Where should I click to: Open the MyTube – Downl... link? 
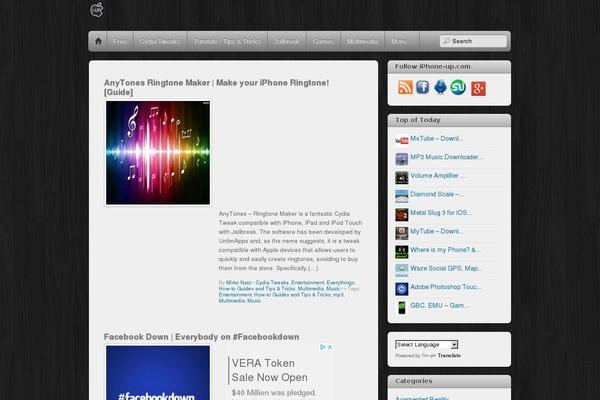coord(437,231)
